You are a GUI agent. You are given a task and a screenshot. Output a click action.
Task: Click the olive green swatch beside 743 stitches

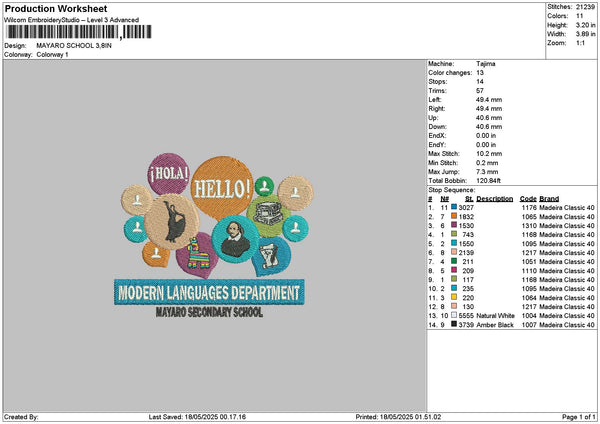click(x=454, y=234)
